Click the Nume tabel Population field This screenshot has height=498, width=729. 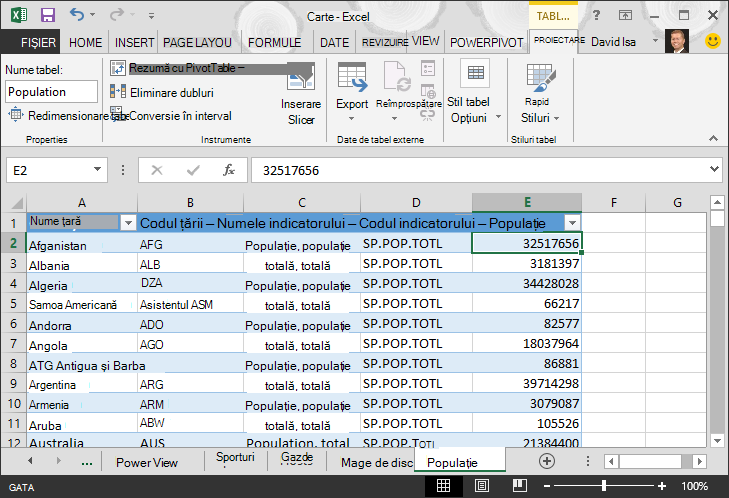[x=52, y=92]
